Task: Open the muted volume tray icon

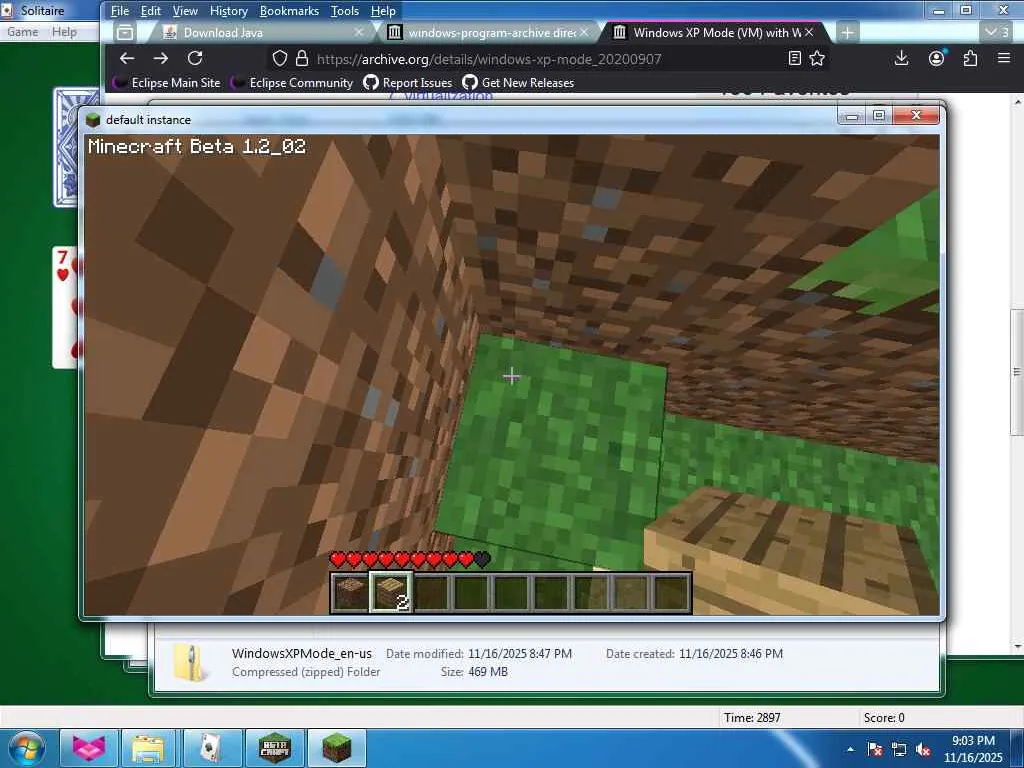Action: [x=923, y=749]
